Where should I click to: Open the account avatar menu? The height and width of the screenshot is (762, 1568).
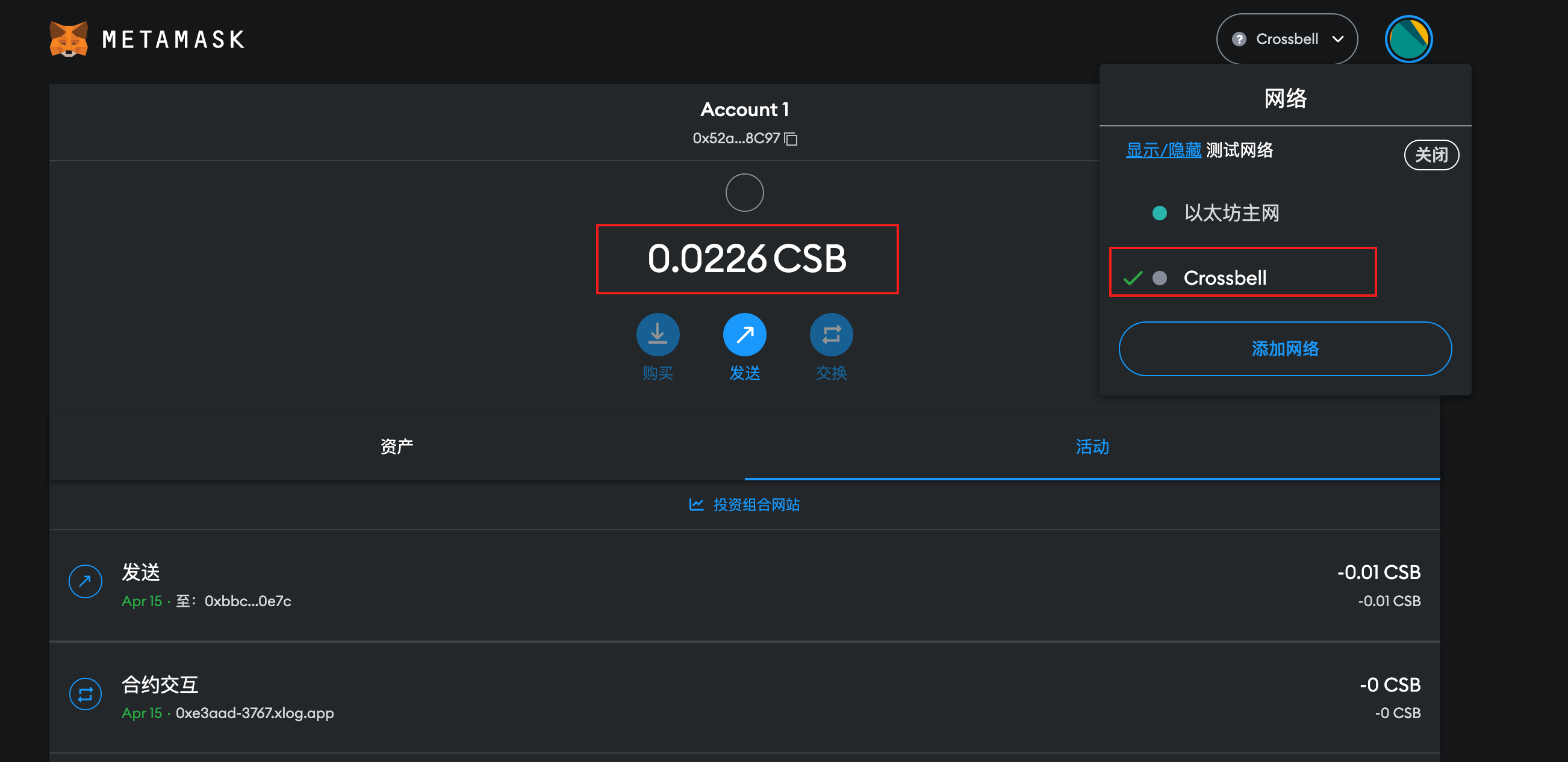click(x=1408, y=39)
